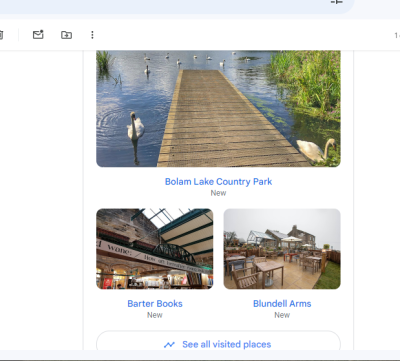Open the Bolam Lake Country Park link
400x361 pixels.
(x=218, y=182)
